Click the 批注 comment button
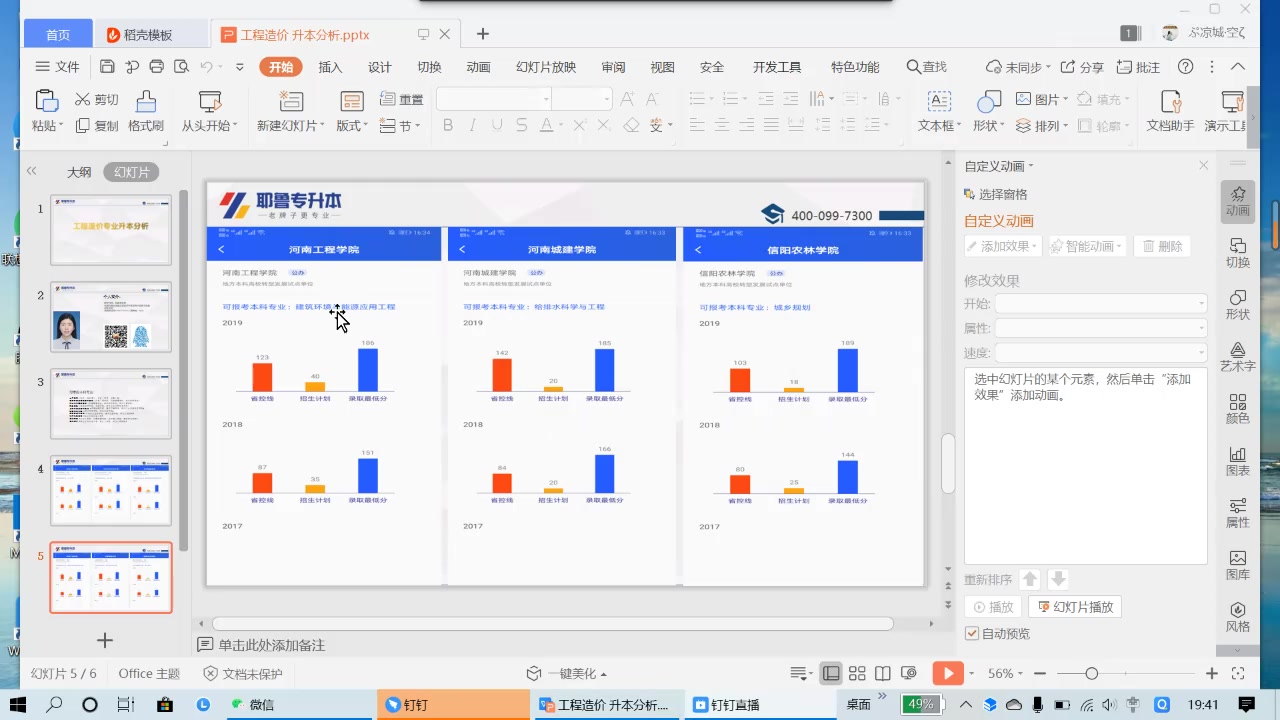This screenshot has height=720, width=1280. pos(1138,67)
